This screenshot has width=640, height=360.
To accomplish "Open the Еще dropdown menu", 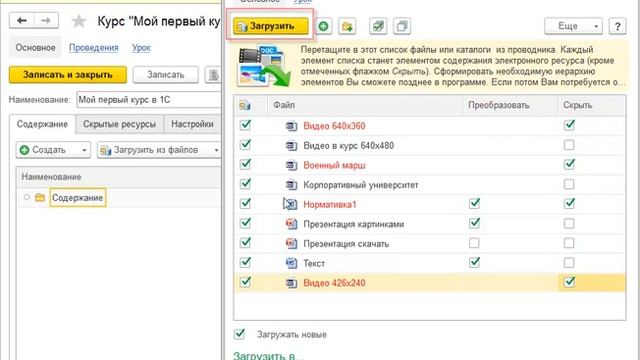I will point(573,26).
